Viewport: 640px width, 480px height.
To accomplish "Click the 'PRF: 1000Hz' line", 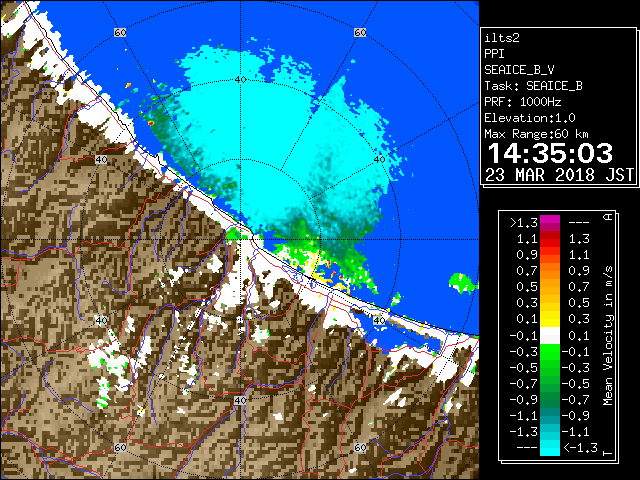I will (523, 102).
